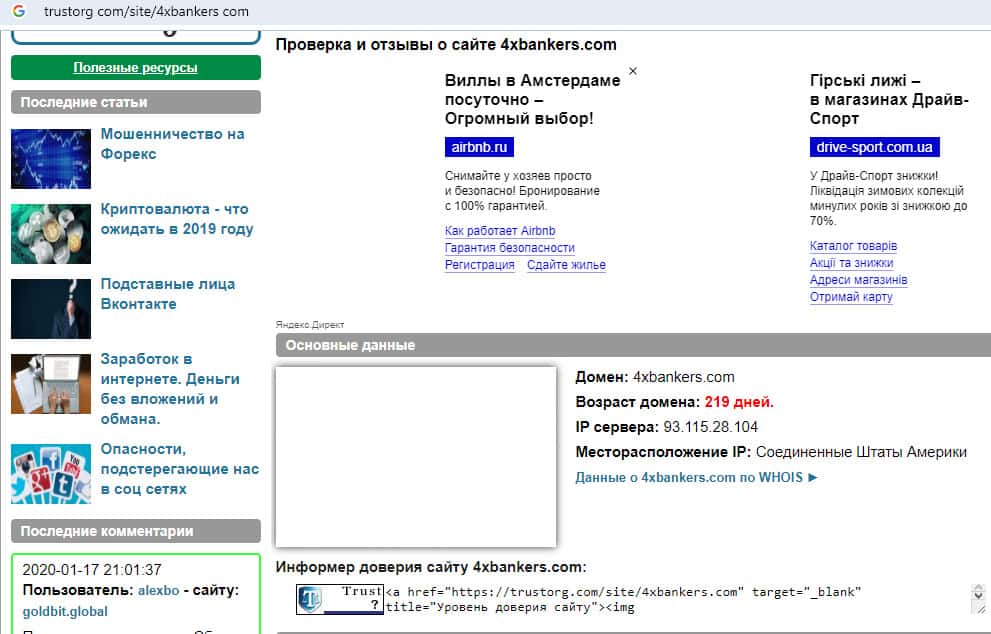
Task: Click the Forex chart thumbnail
Action: (51, 159)
